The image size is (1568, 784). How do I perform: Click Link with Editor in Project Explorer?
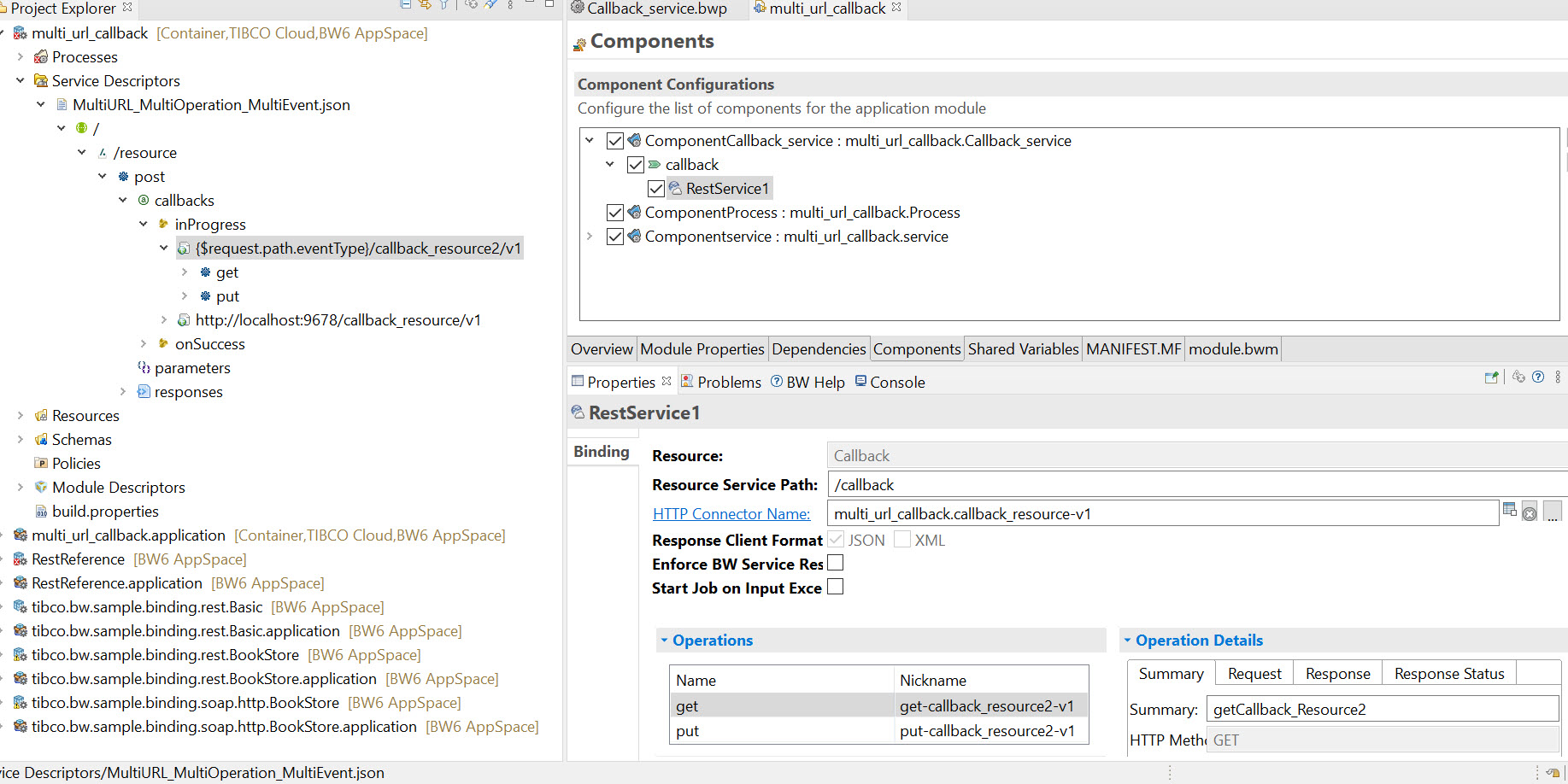tap(425, 4)
